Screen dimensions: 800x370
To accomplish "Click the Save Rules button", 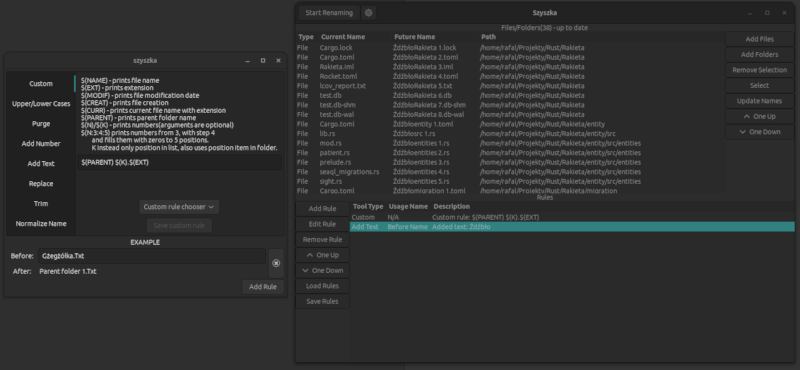I will [322, 302].
